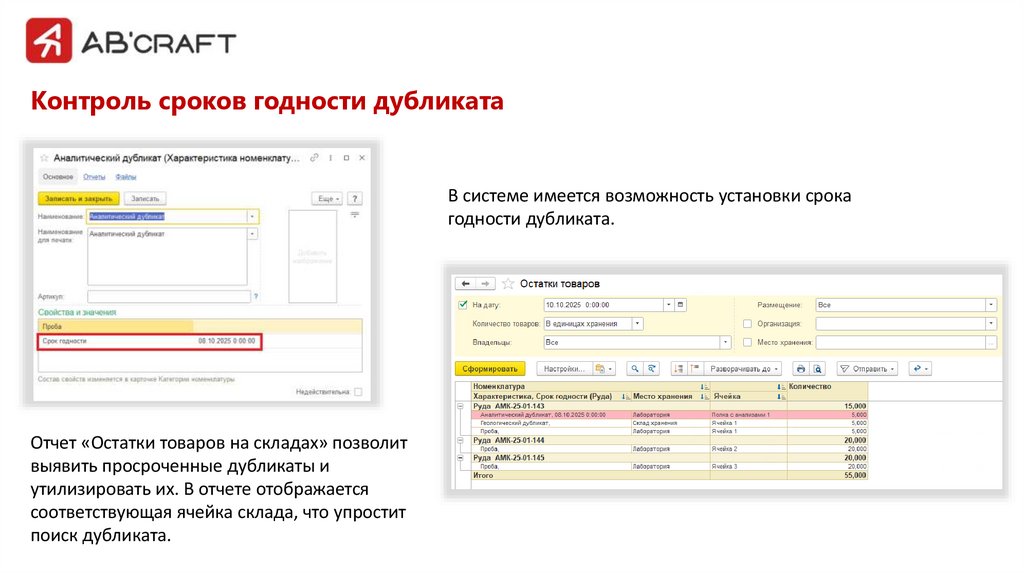This screenshot has width=1024, height=574.
Task: Click the Наименование для печати text area
Action: [167, 257]
